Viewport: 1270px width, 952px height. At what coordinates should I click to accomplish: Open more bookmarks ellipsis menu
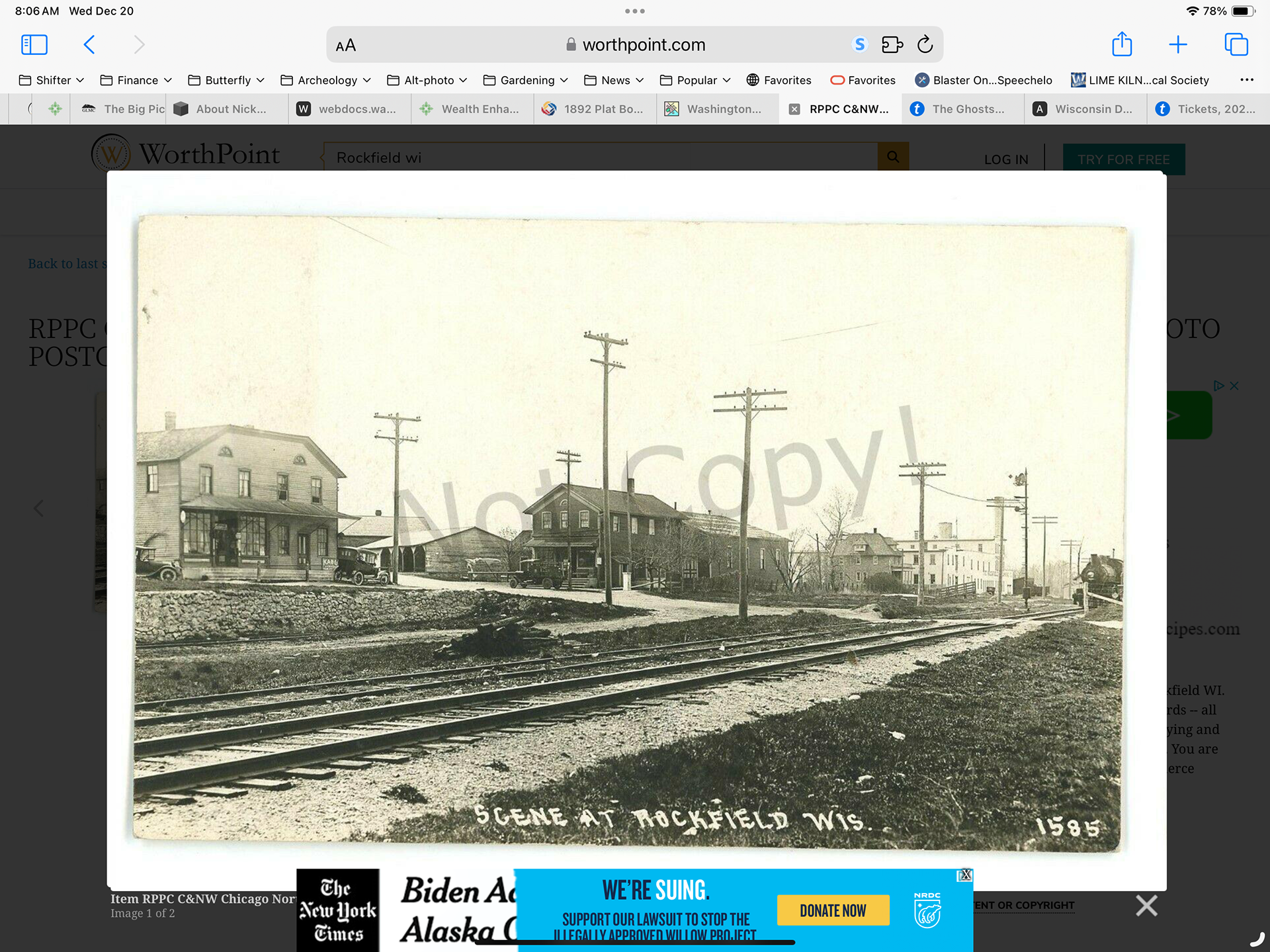coord(1247,80)
